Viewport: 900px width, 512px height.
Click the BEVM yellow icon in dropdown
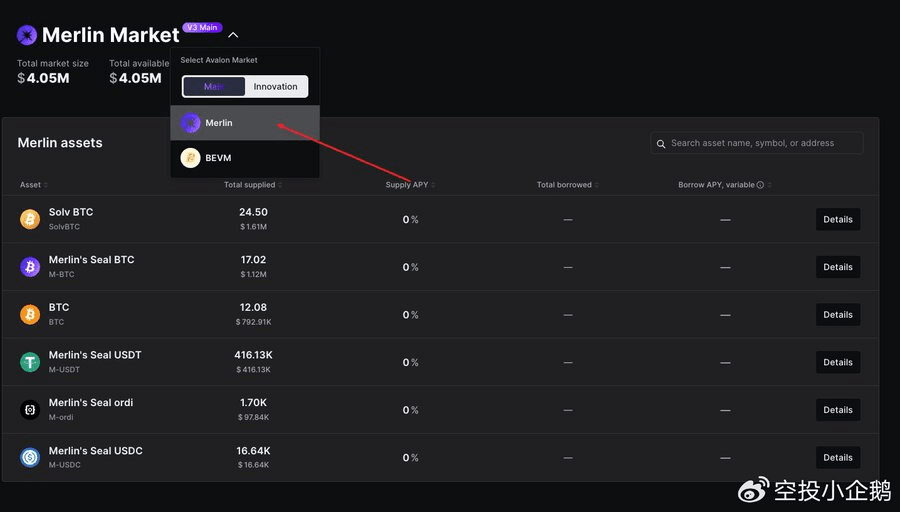(191, 158)
